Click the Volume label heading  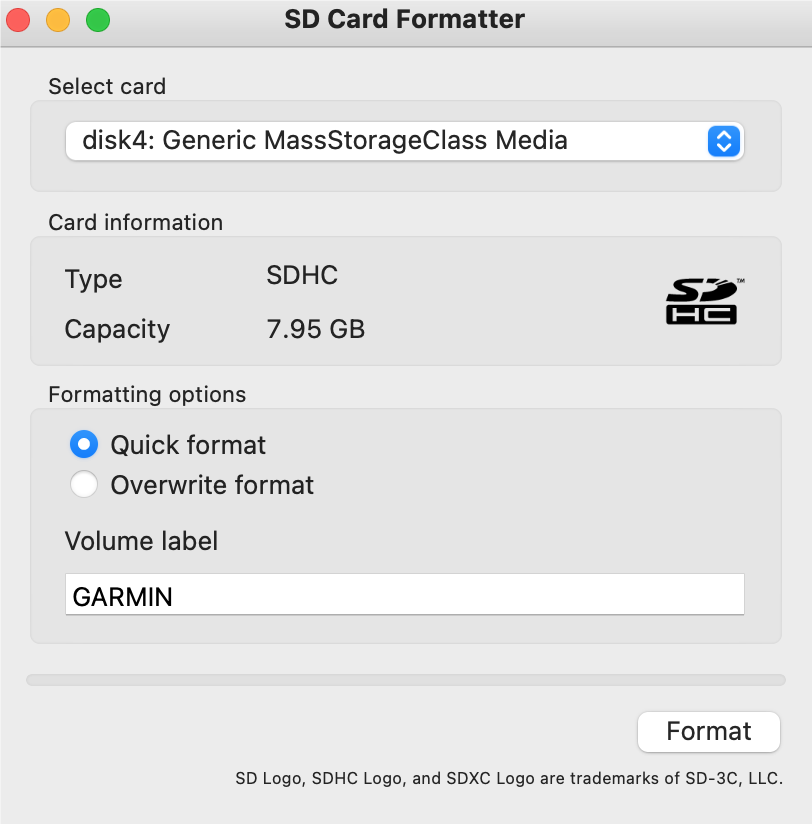pos(141,541)
